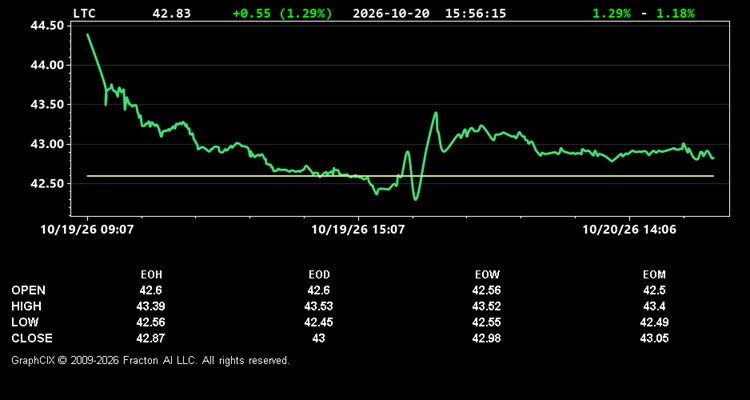Click the 1.29% - 1.18% range text
Image resolution: width=750 pixels, height=400 pixels.
coord(643,13)
